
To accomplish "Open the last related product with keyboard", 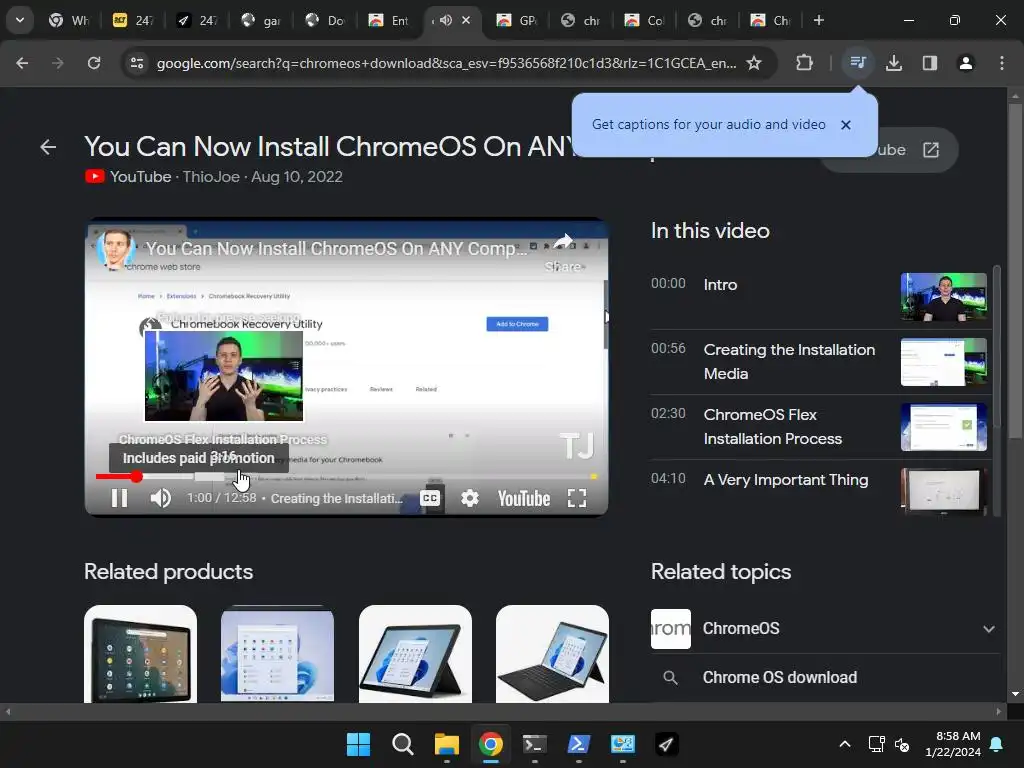I will tap(552, 654).
